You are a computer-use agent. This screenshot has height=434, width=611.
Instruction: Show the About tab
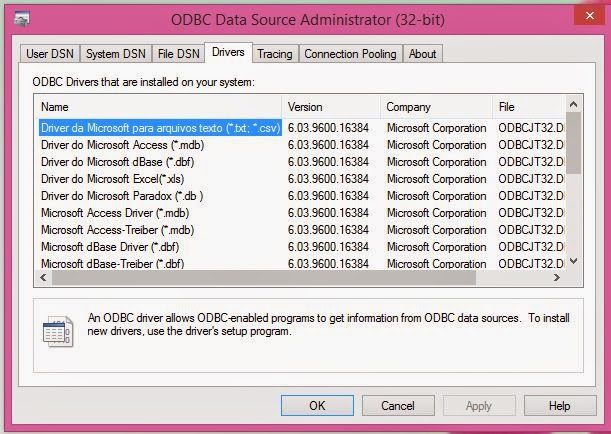pyautogui.click(x=422, y=53)
